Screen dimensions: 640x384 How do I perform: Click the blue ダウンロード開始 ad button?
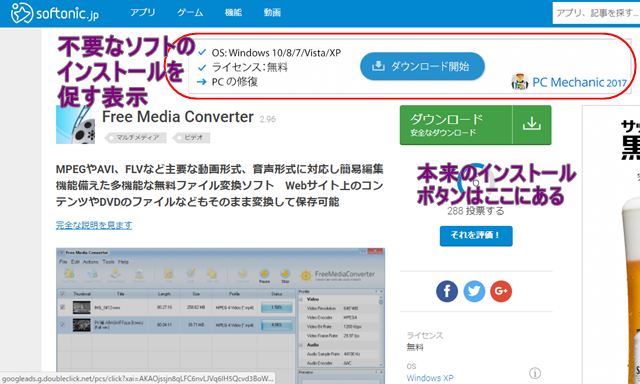click(x=422, y=66)
